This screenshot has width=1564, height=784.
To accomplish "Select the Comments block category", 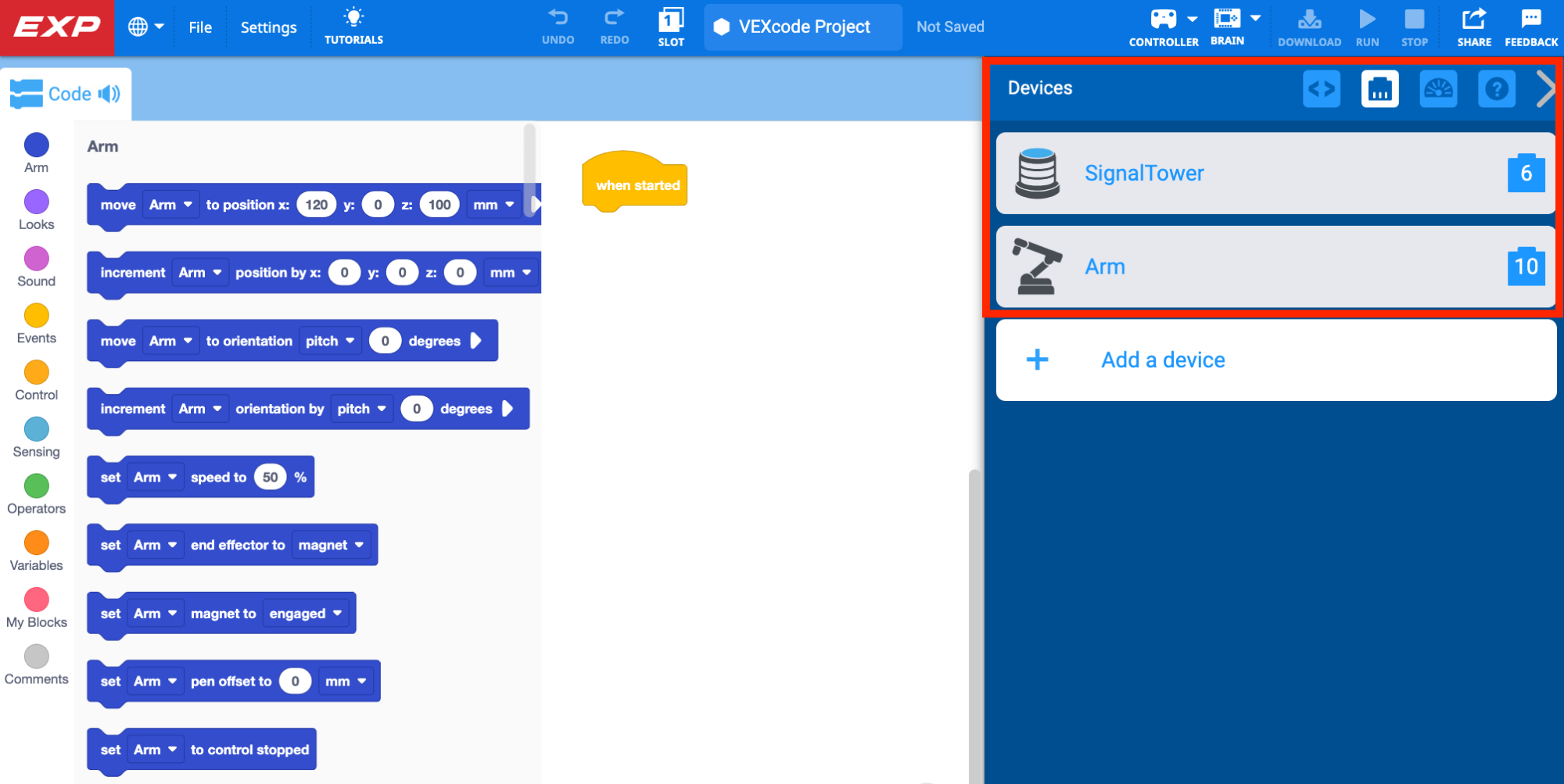I will (36, 667).
